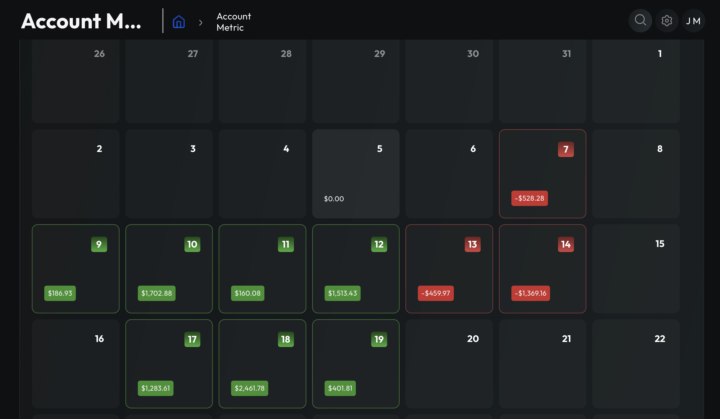Image resolution: width=720 pixels, height=419 pixels.
Task: Click the home icon in breadcrumb
Action: click(x=179, y=21)
